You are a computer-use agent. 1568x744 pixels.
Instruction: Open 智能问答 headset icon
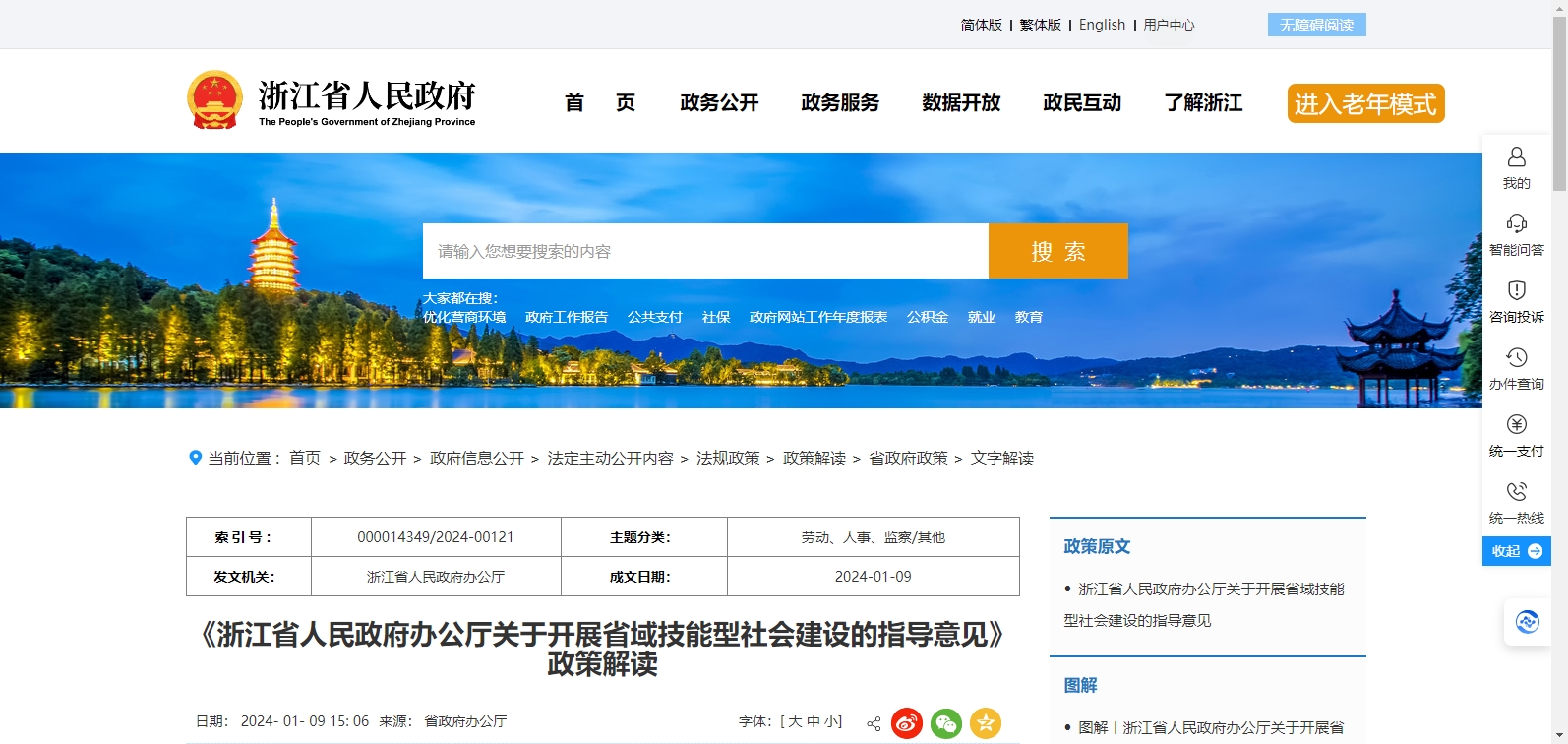(1516, 234)
